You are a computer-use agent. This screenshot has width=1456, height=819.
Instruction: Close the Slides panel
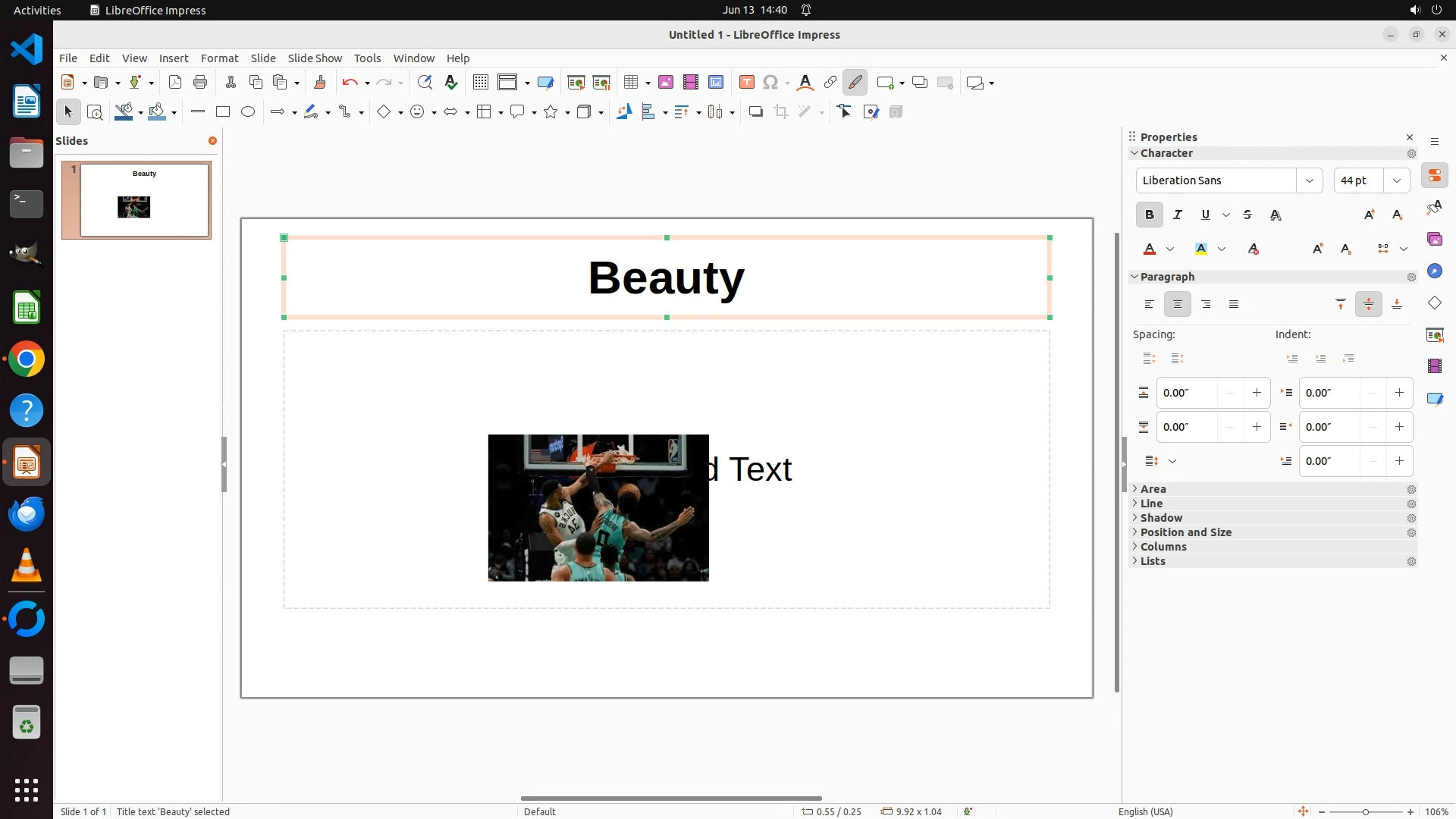click(212, 141)
